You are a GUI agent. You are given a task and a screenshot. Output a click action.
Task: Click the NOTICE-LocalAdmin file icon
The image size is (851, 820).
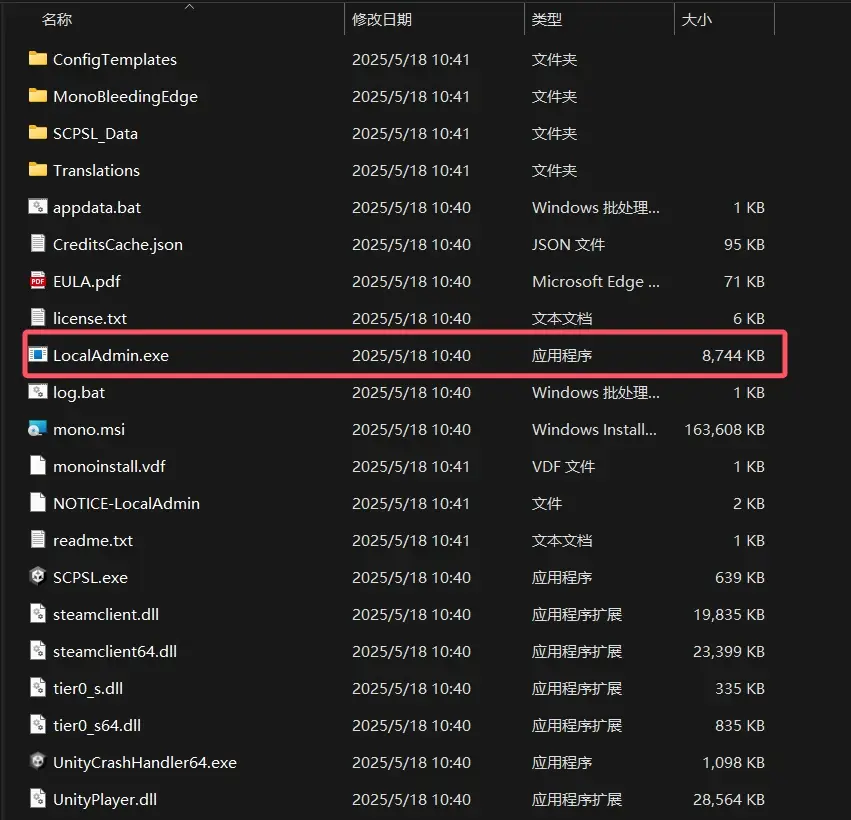click(x=37, y=503)
